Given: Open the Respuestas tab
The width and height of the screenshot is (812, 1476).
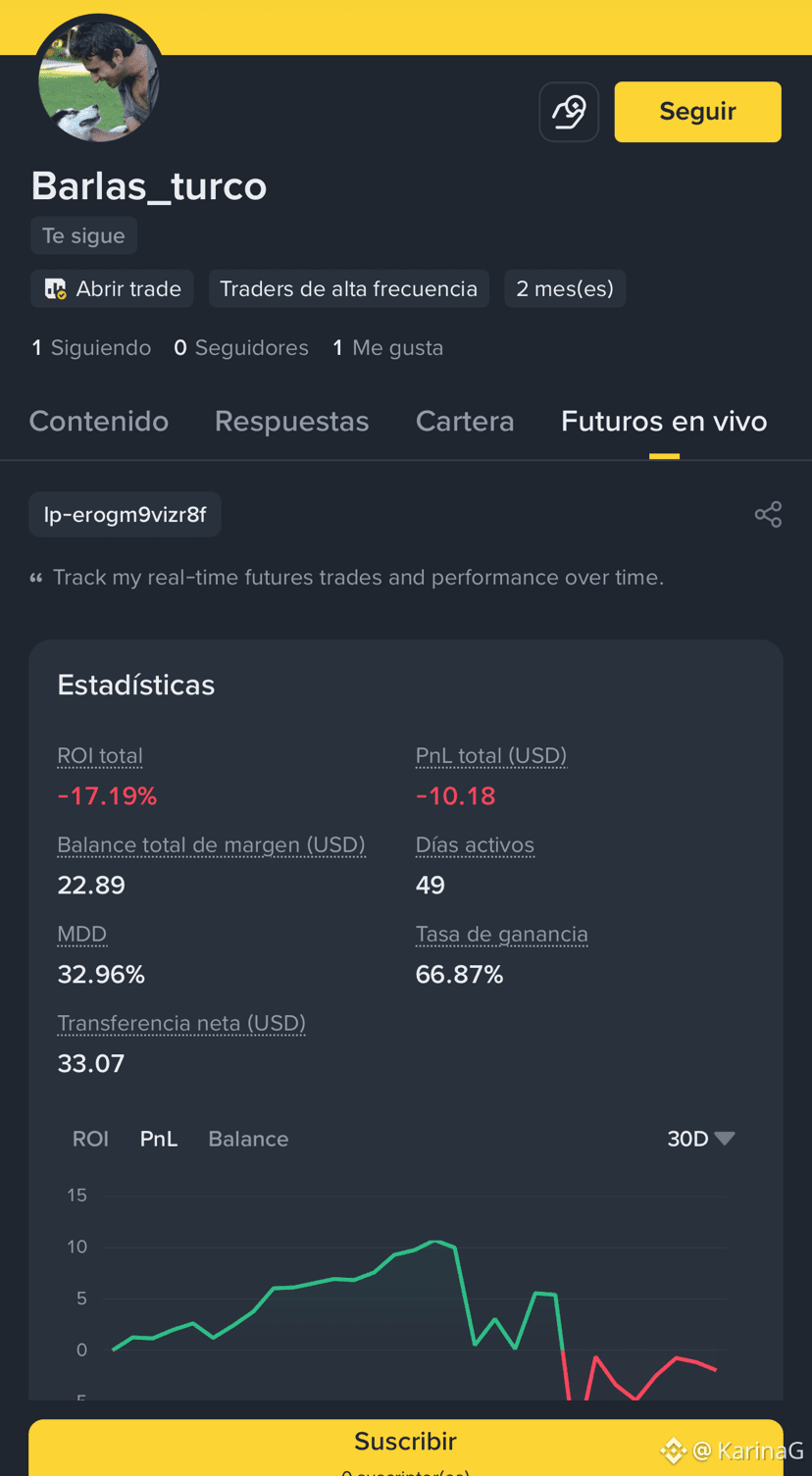Looking at the screenshot, I should tap(292, 422).
